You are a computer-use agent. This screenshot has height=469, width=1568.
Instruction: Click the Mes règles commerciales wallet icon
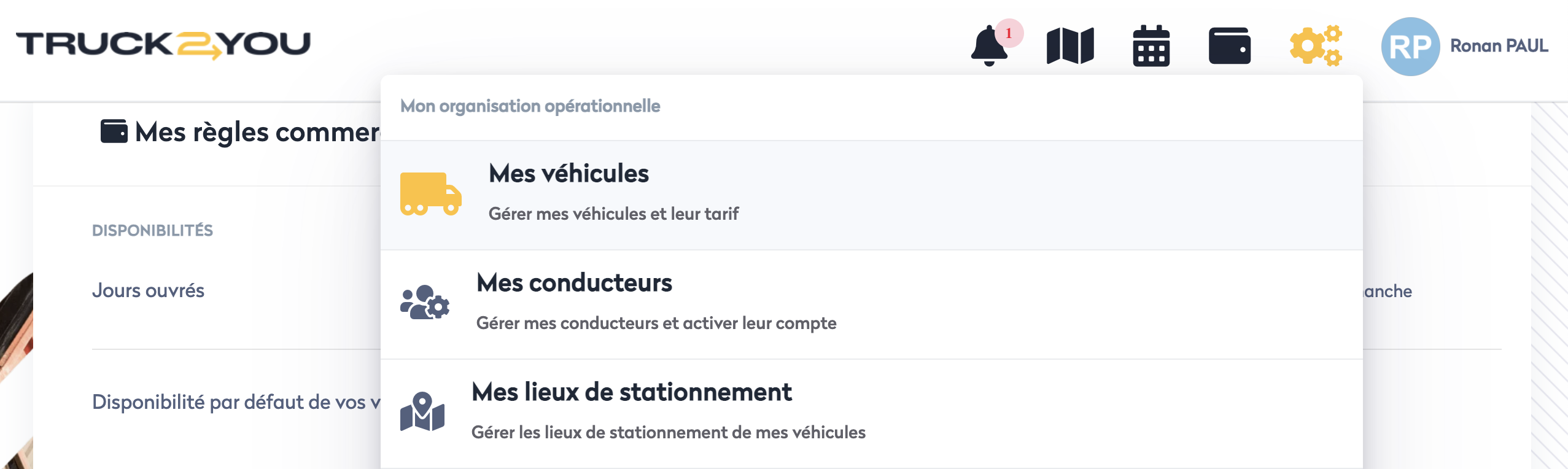(x=114, y=131)
